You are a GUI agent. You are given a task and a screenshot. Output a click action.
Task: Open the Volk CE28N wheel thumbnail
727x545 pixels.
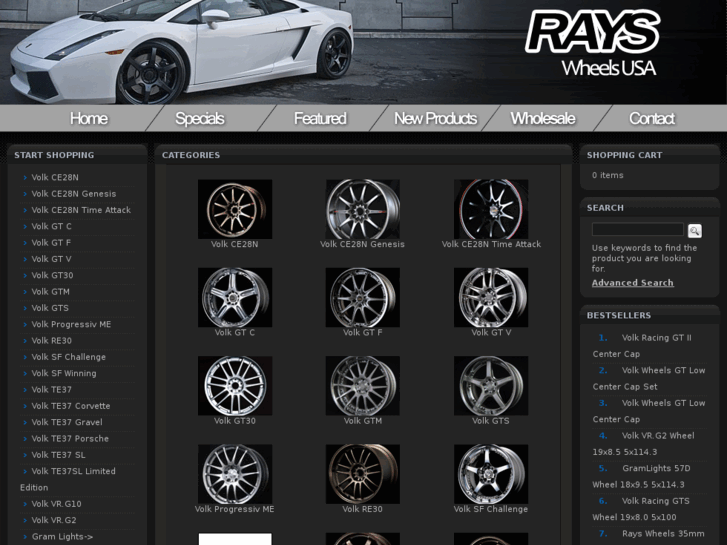point(235,209)
